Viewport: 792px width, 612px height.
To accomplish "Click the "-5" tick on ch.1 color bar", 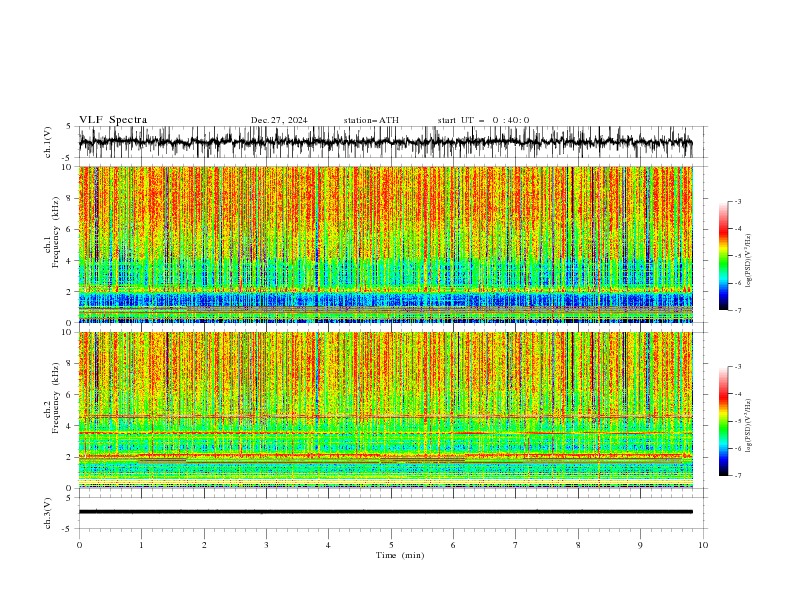I will [x=738, y=256].
